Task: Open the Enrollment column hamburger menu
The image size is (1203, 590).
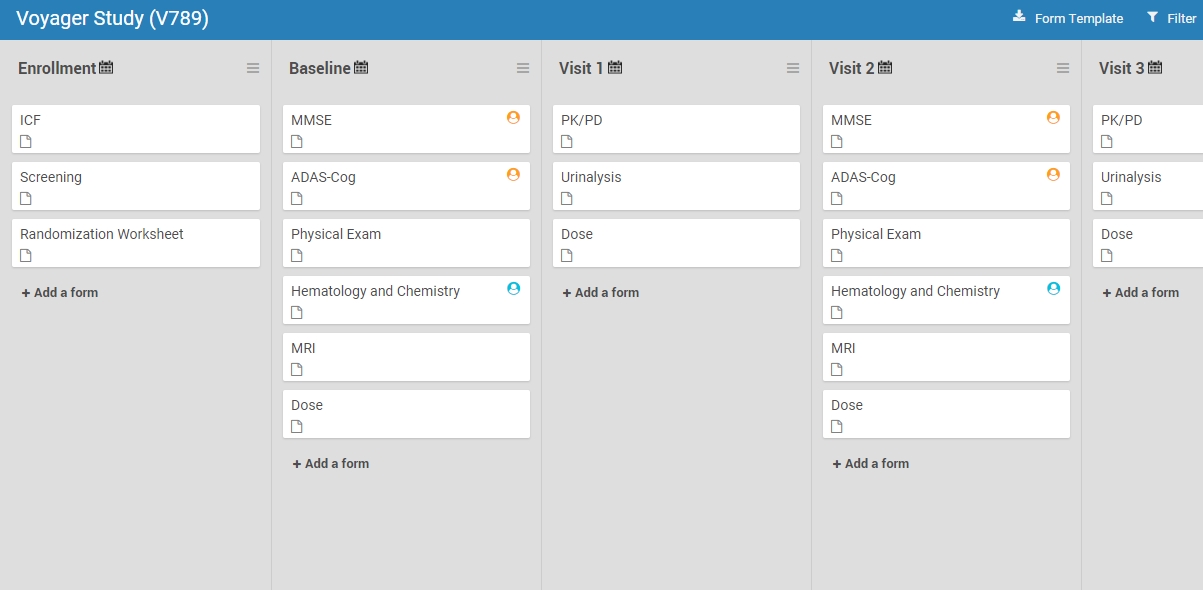Action: (x=253, y=68)
